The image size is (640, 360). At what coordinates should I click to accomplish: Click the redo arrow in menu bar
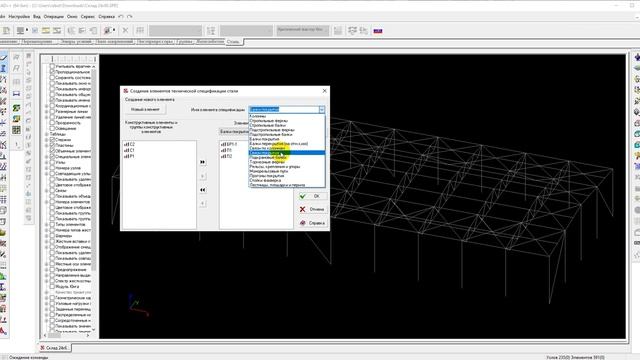(x=130, y=17)
